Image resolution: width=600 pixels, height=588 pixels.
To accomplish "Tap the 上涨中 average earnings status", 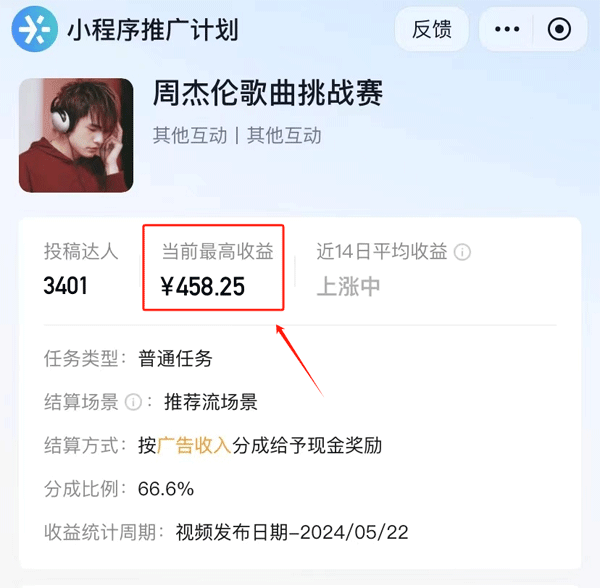I will tap(348, 287).
